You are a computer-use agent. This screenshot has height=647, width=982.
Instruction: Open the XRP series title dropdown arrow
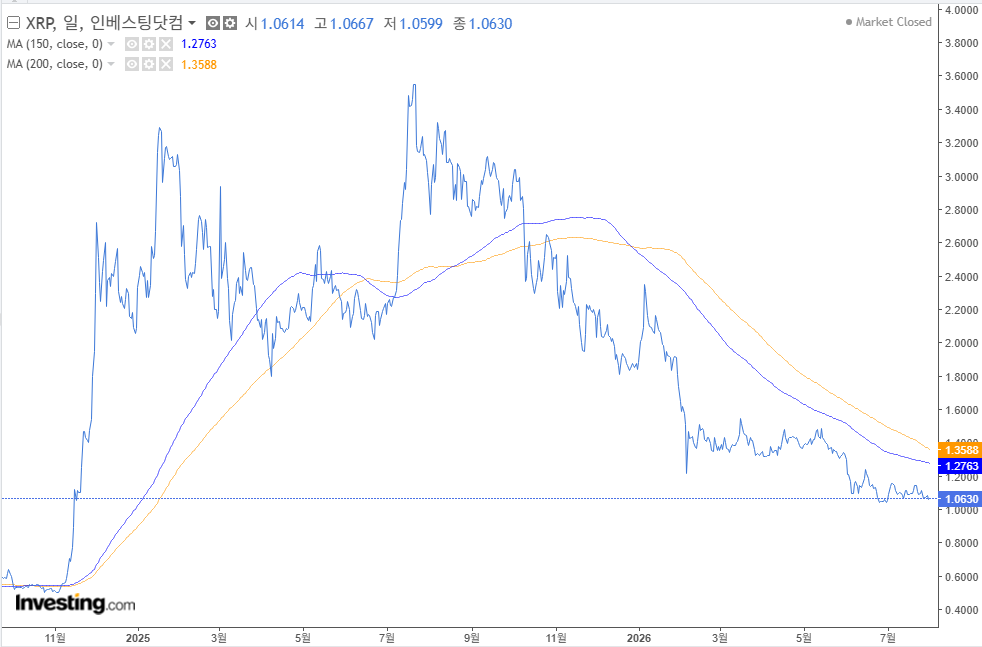[x=192, y=24]
